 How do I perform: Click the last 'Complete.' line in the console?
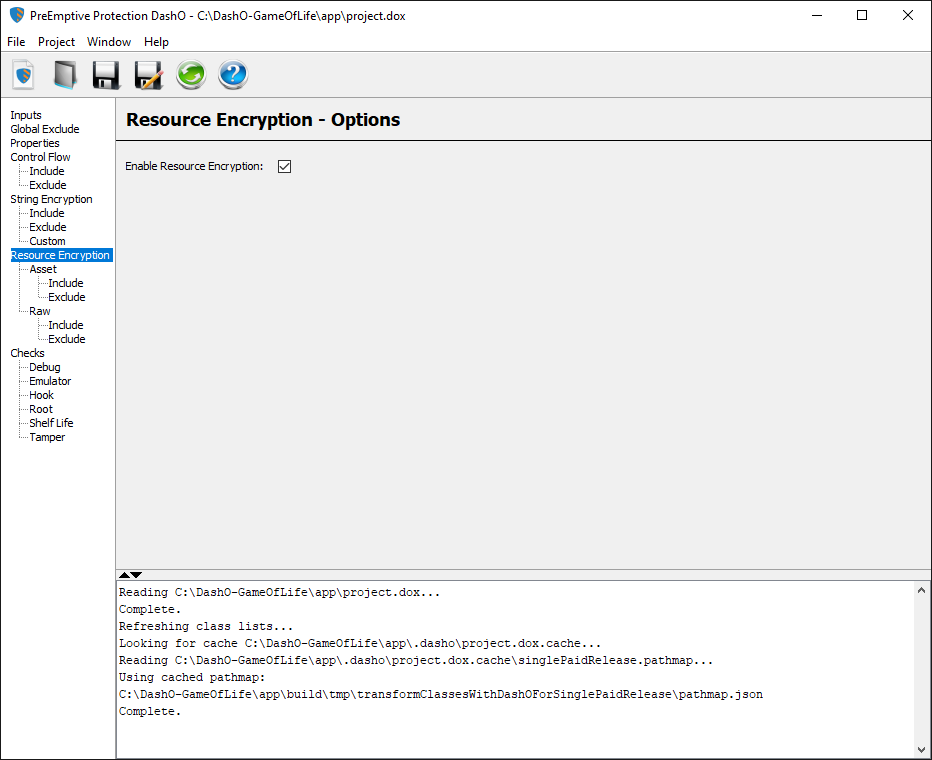[150, 711]
